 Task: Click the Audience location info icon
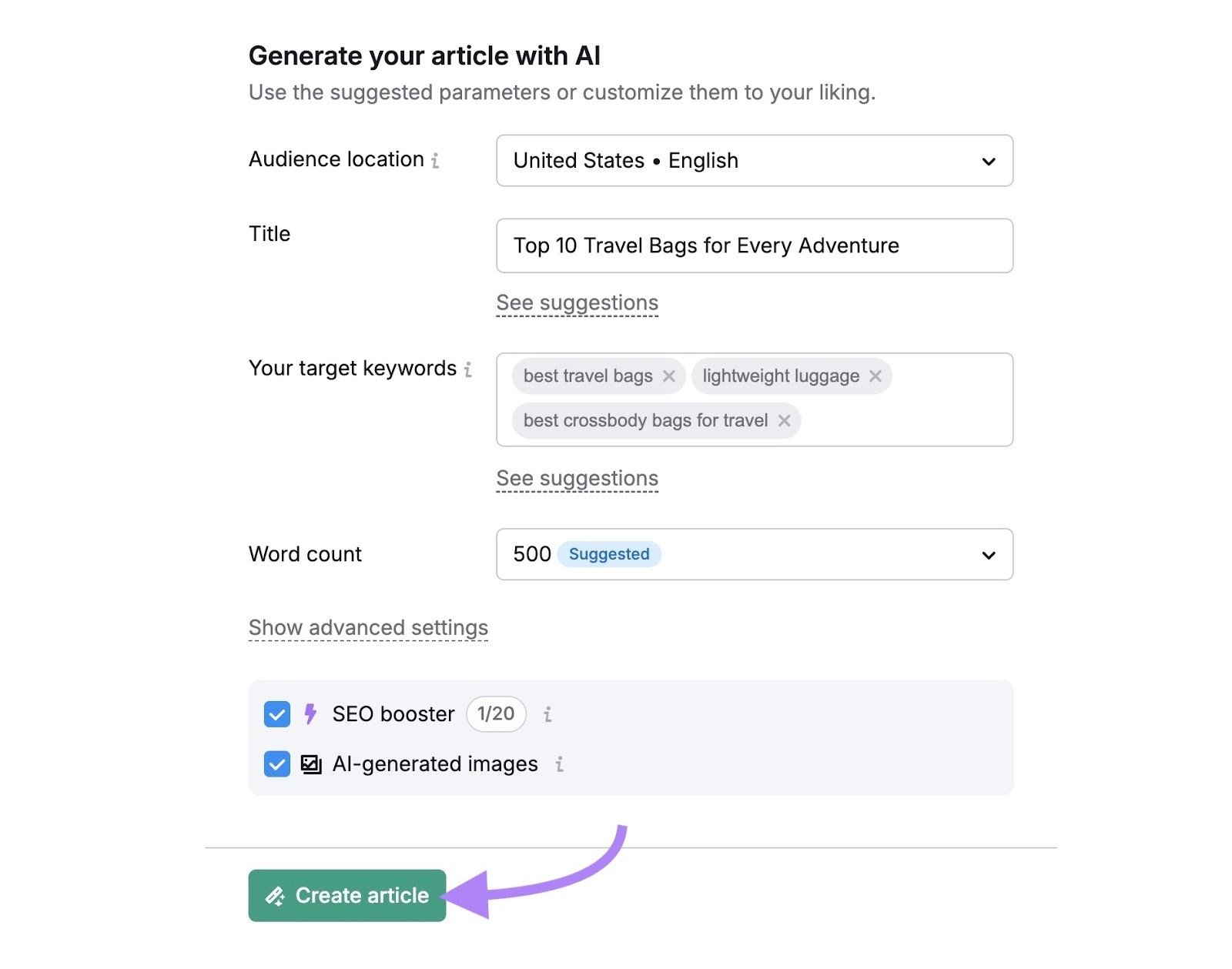coord(437,161)
